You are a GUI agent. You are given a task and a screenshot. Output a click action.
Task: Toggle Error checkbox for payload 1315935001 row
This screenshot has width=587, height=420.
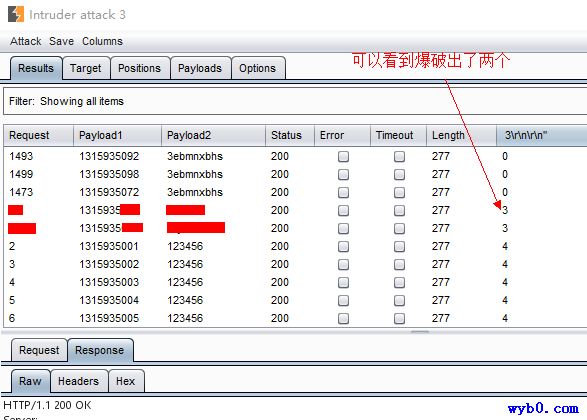click(x=343, y=246)
